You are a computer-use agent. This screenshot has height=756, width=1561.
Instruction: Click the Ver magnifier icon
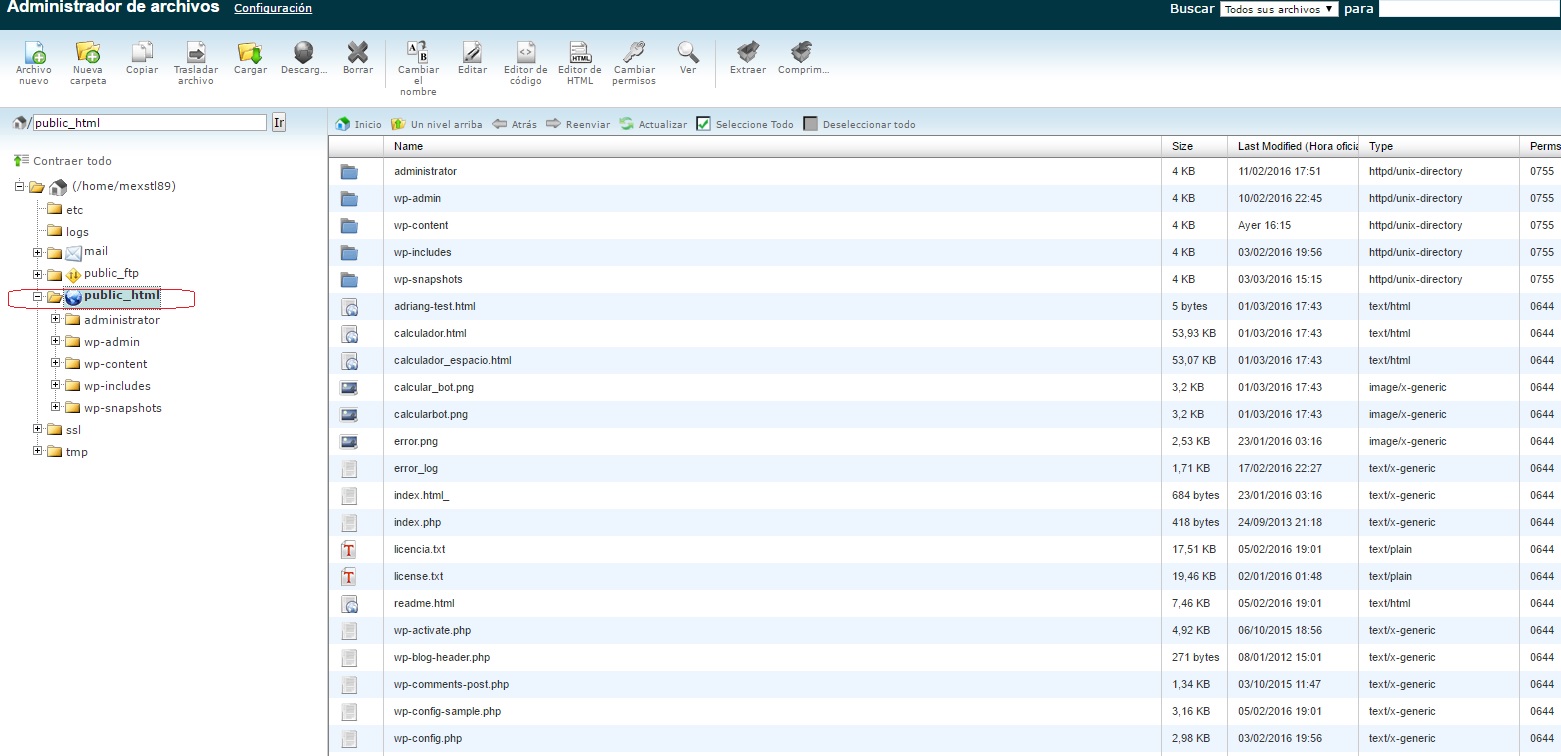tap(688, 53)
